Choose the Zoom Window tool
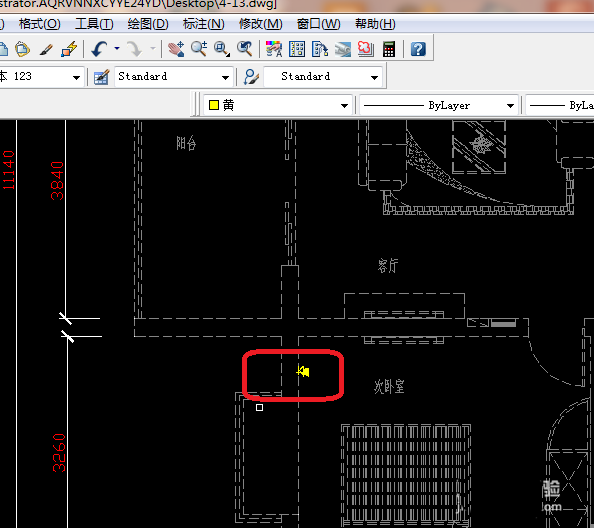The image size is (594, 528). pyautogui.click(x=222, y=49)
